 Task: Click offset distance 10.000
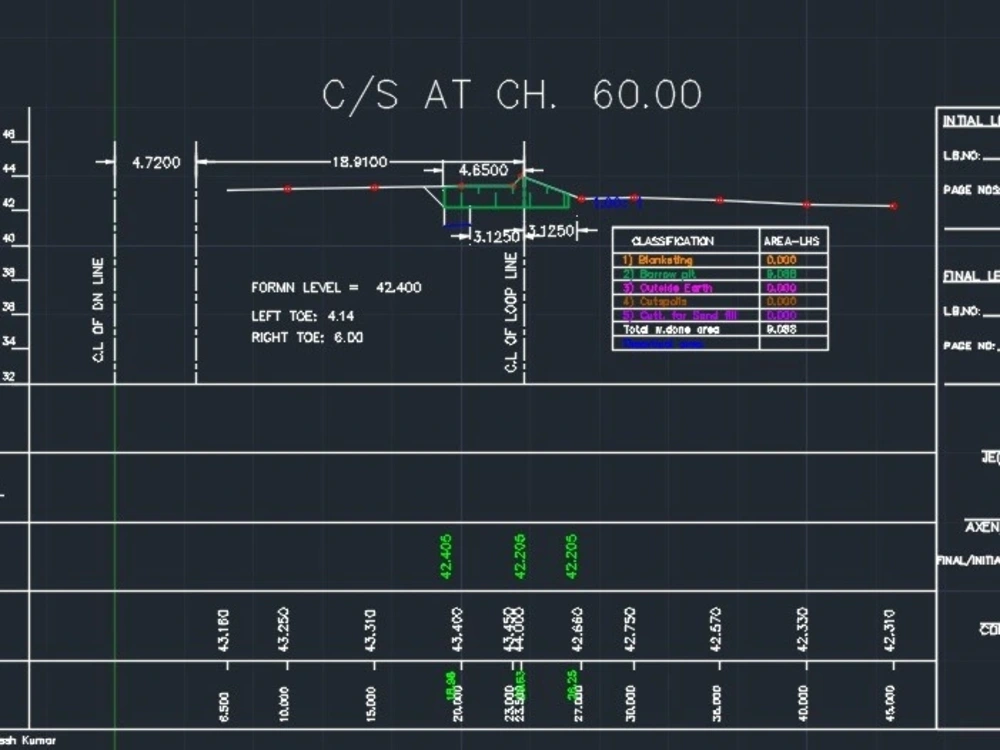284,704
